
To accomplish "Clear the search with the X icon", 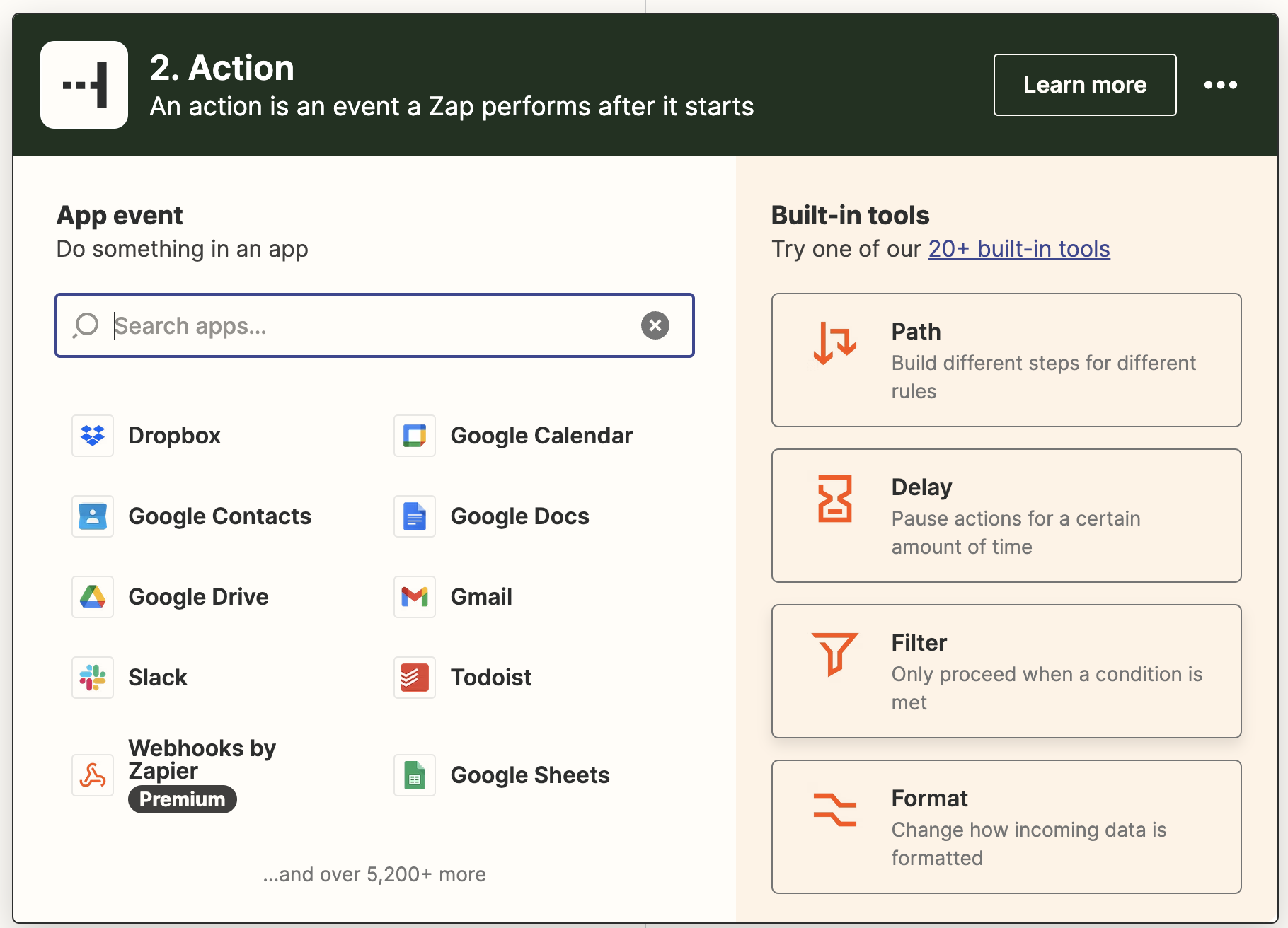I will (x=655, y=325).
